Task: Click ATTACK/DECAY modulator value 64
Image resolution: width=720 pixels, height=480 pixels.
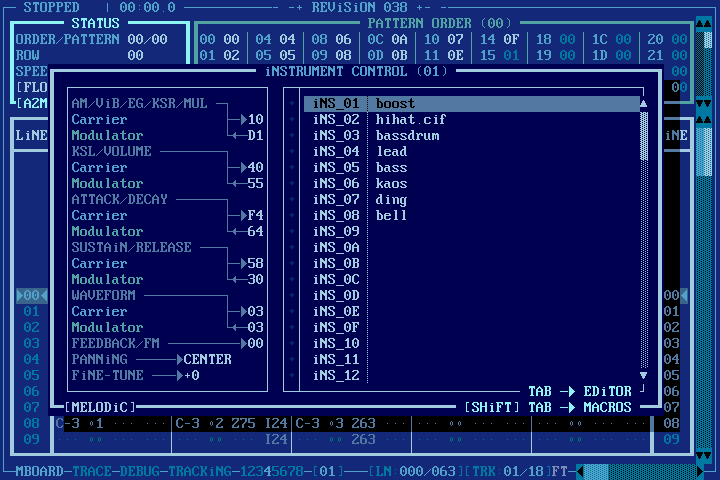Action: [256, 232]
